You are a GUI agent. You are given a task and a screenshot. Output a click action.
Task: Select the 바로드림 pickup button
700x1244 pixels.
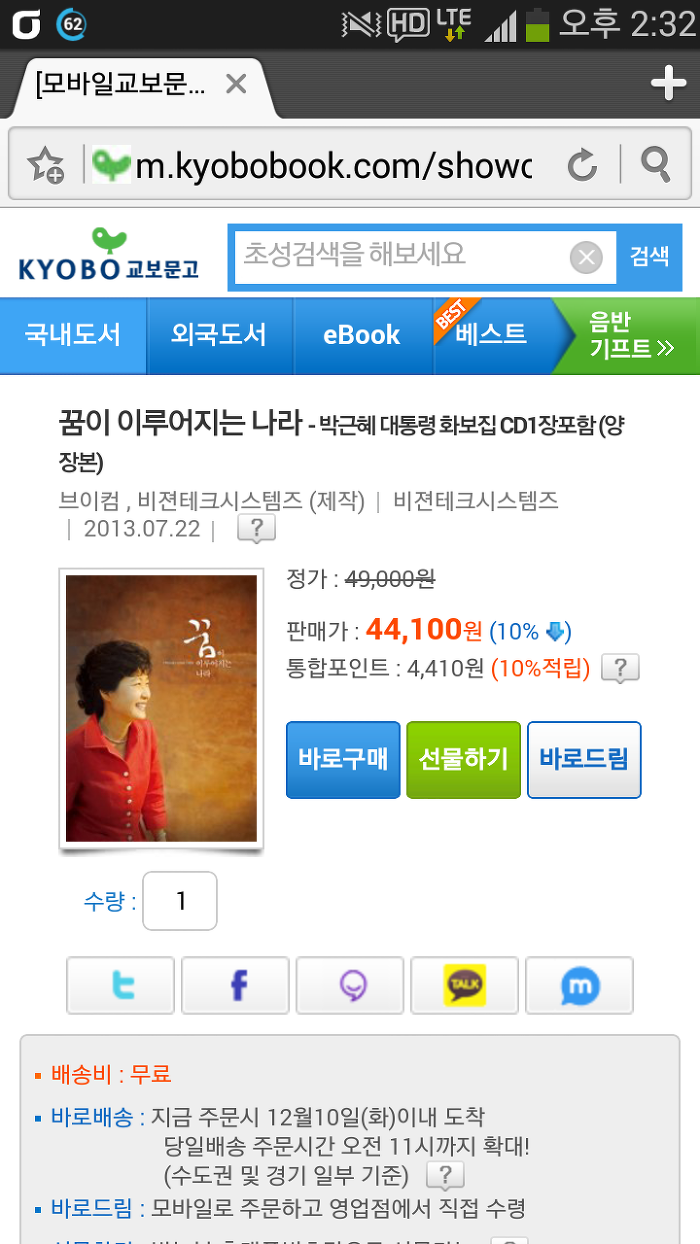pos(584,760)
